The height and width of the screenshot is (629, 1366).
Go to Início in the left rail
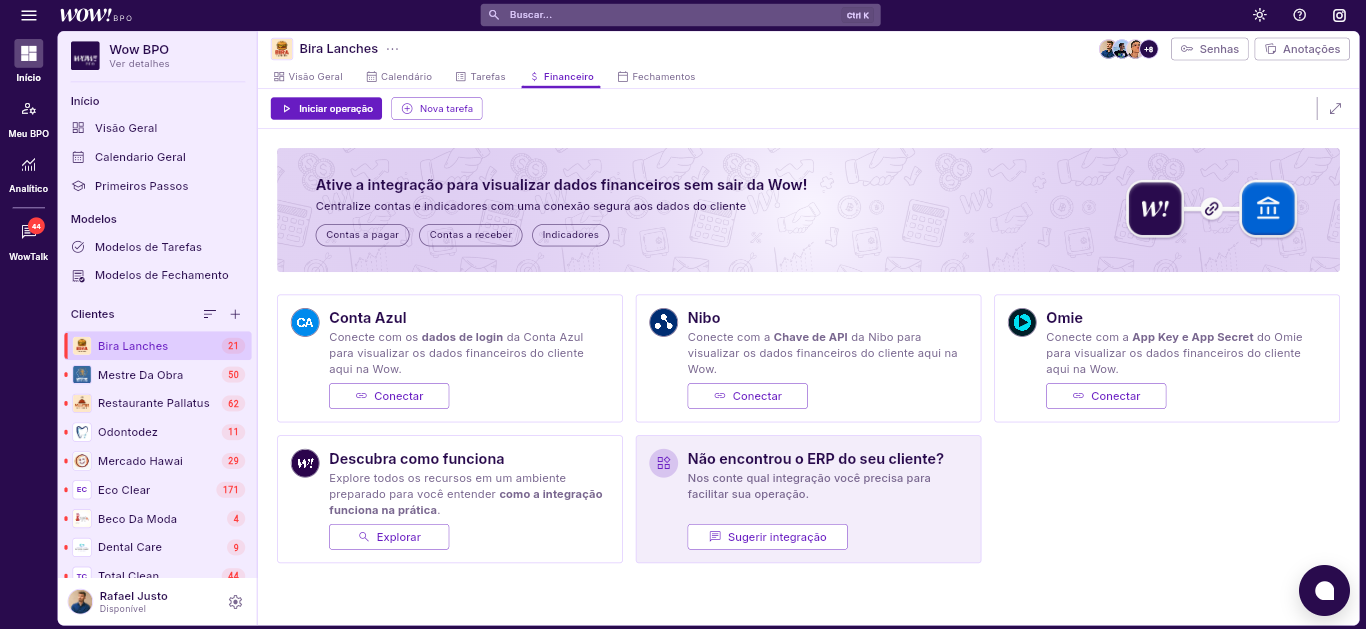29,60
